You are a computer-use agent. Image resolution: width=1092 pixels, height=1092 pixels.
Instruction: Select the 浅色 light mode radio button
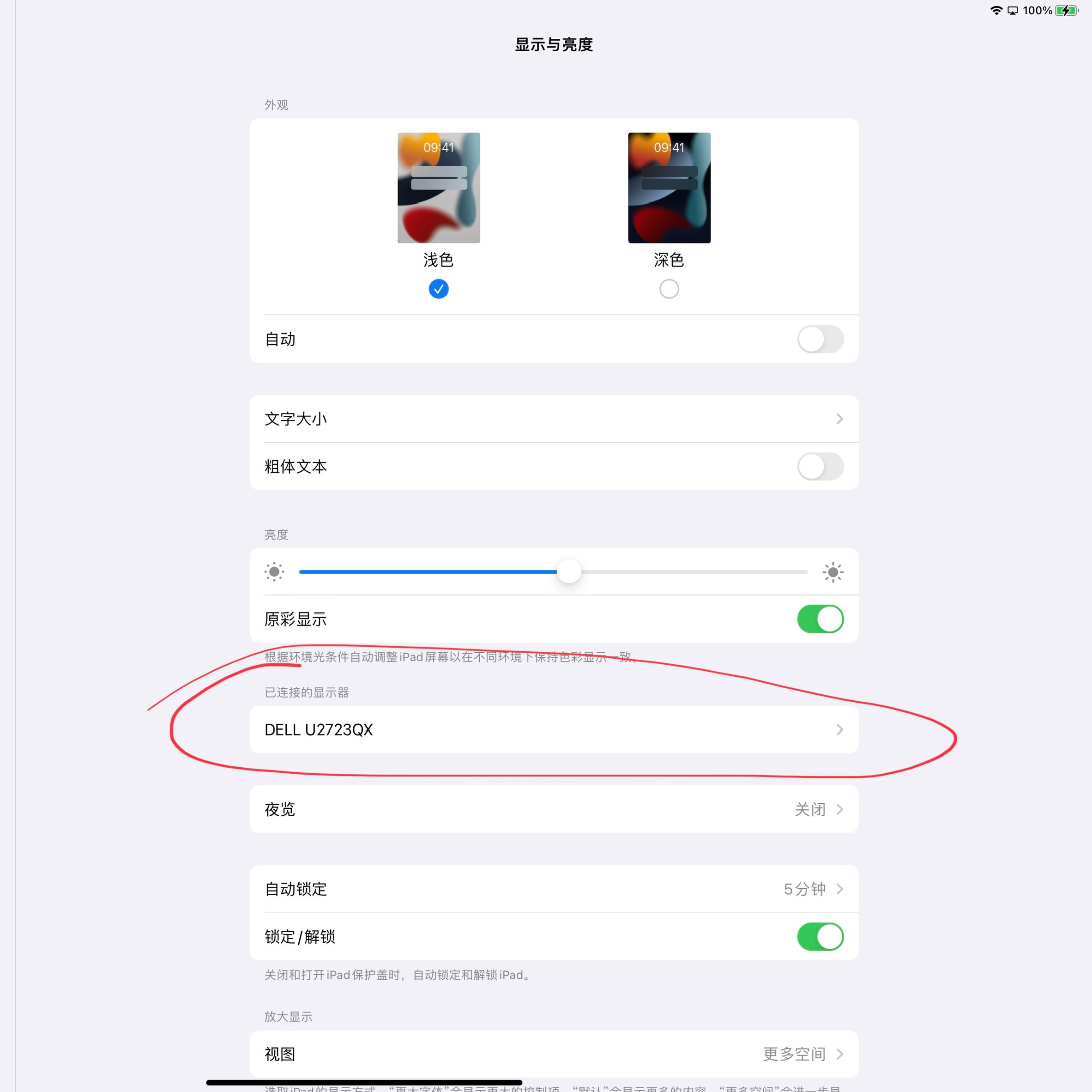(439, 289)
